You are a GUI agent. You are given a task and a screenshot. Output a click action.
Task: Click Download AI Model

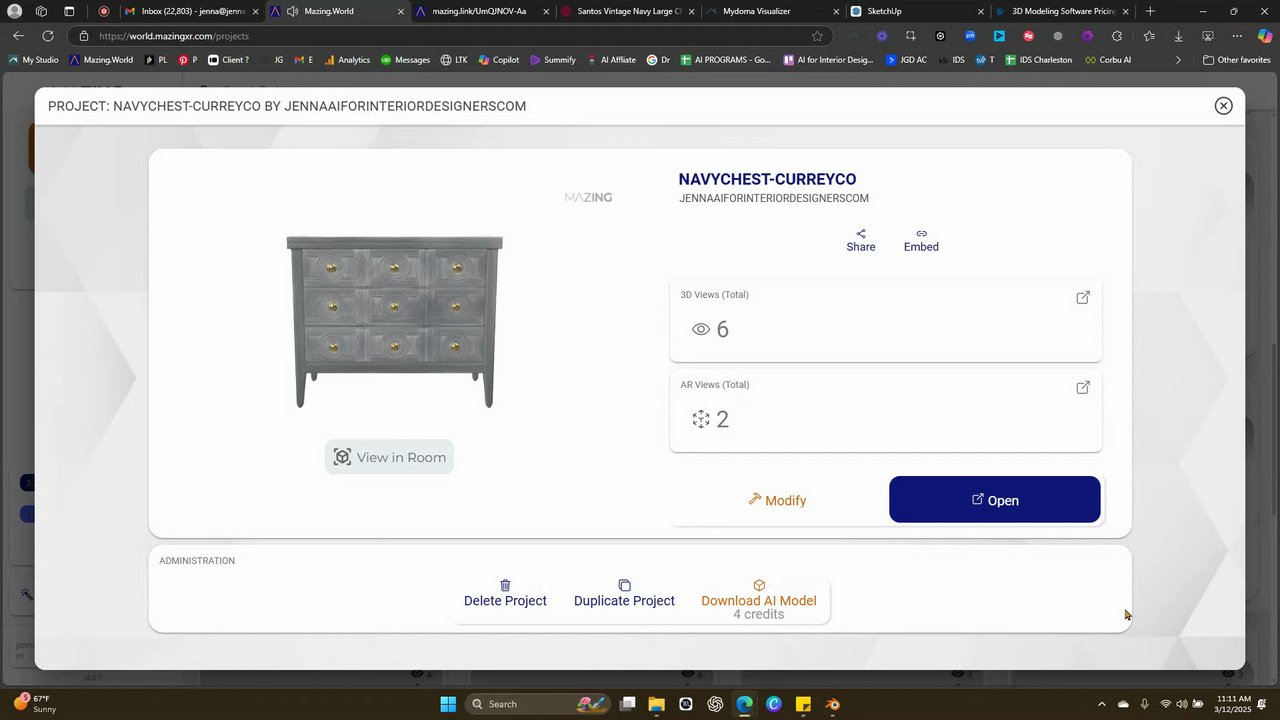pyautogui.click(x=759, y=593)
